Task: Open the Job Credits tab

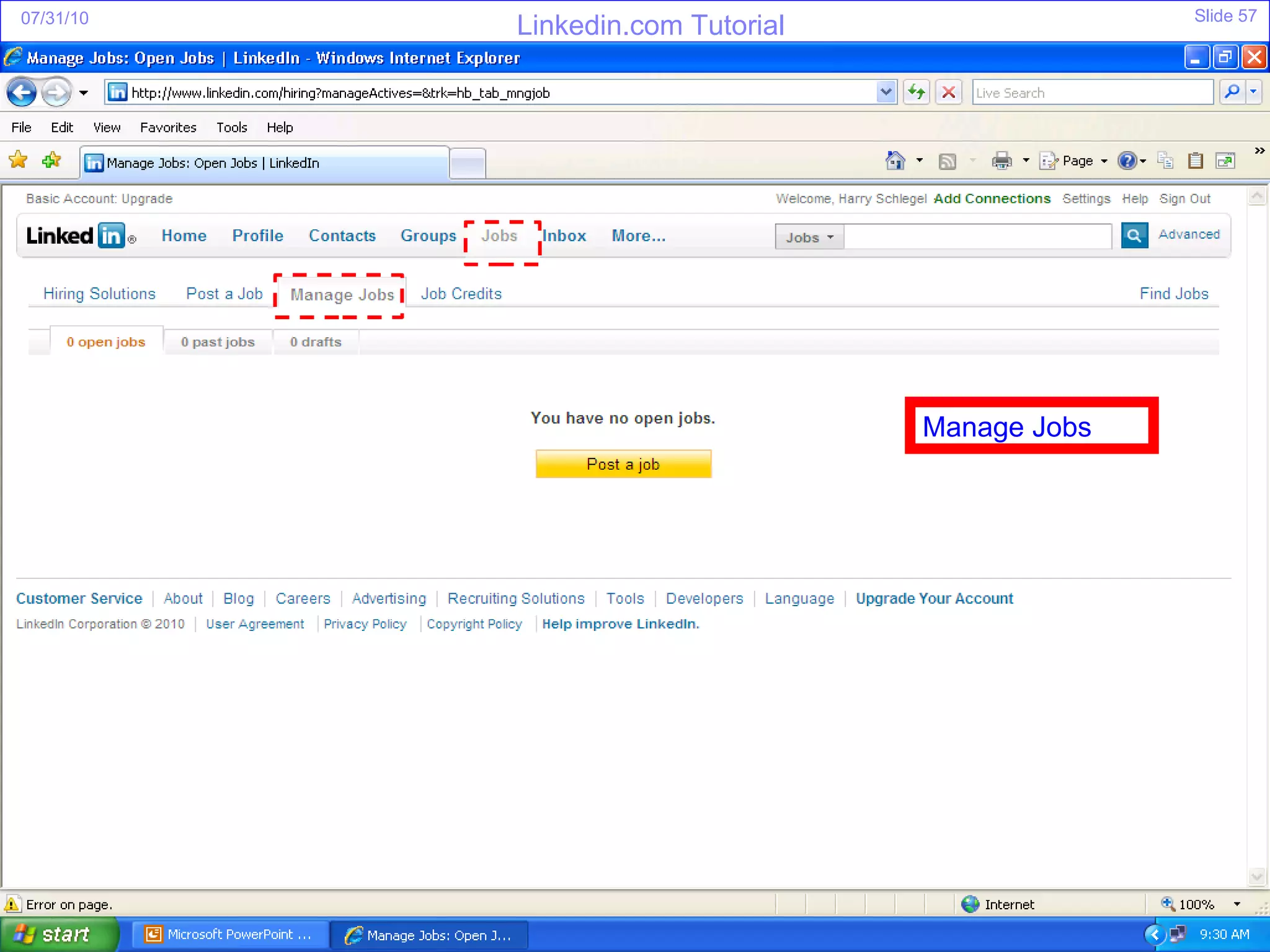Action: pyautogui.click(x=461, y=294)
